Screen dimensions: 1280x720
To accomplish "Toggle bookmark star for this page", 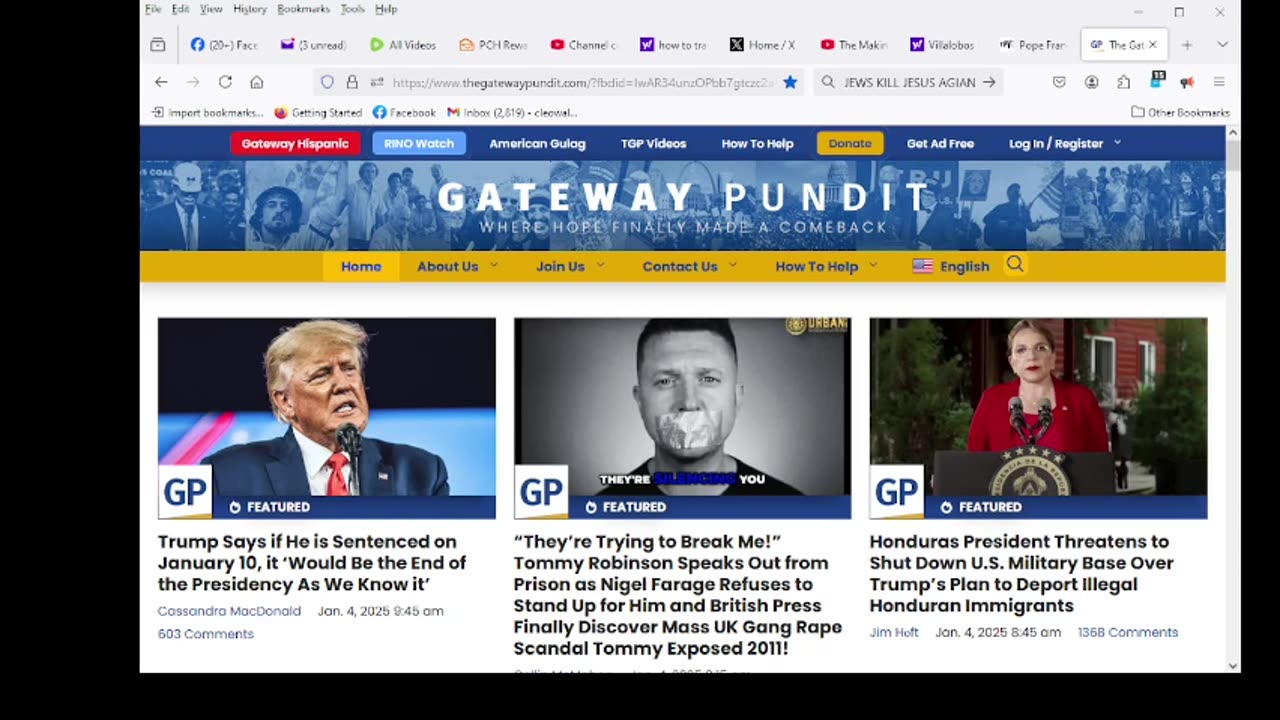I will (790, 82).
